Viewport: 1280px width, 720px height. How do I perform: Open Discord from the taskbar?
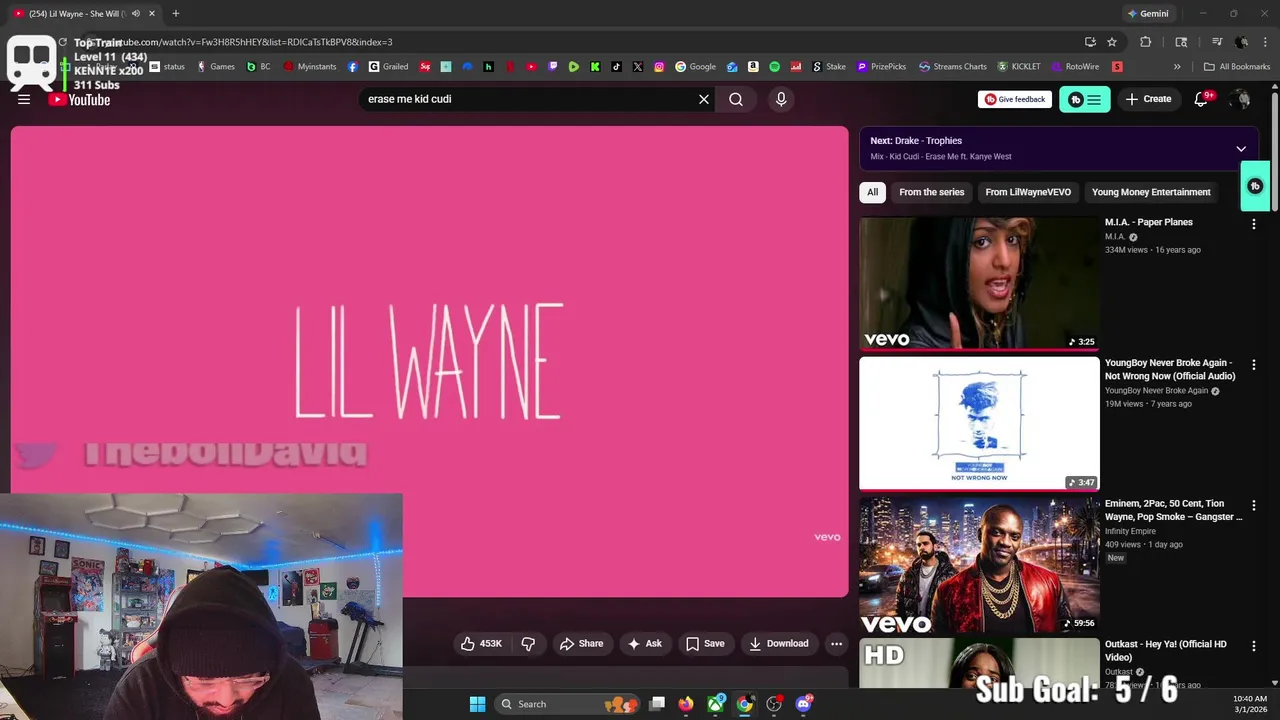coord(804,704)
